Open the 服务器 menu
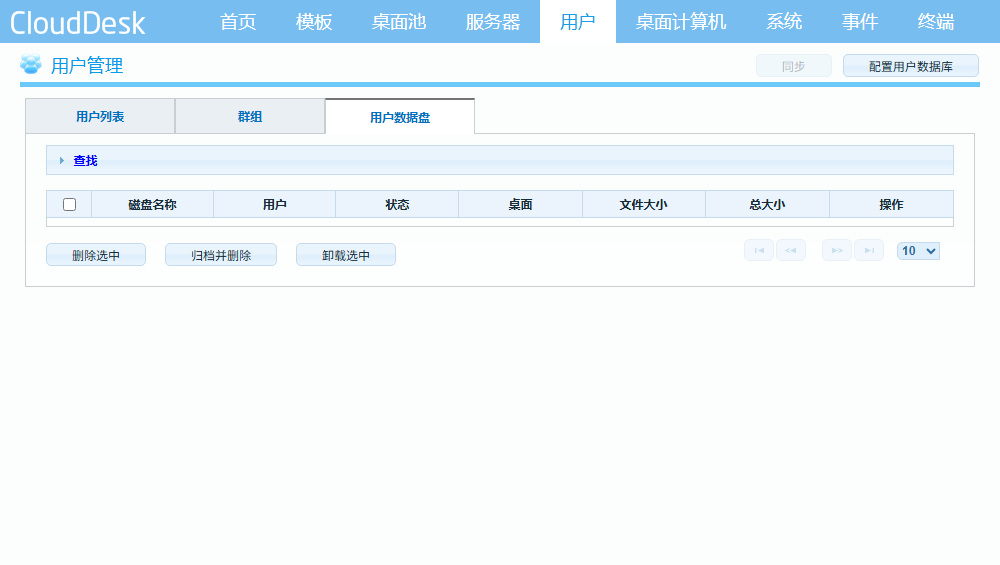Screen dimensions: 1000x565 click(492, 22)
